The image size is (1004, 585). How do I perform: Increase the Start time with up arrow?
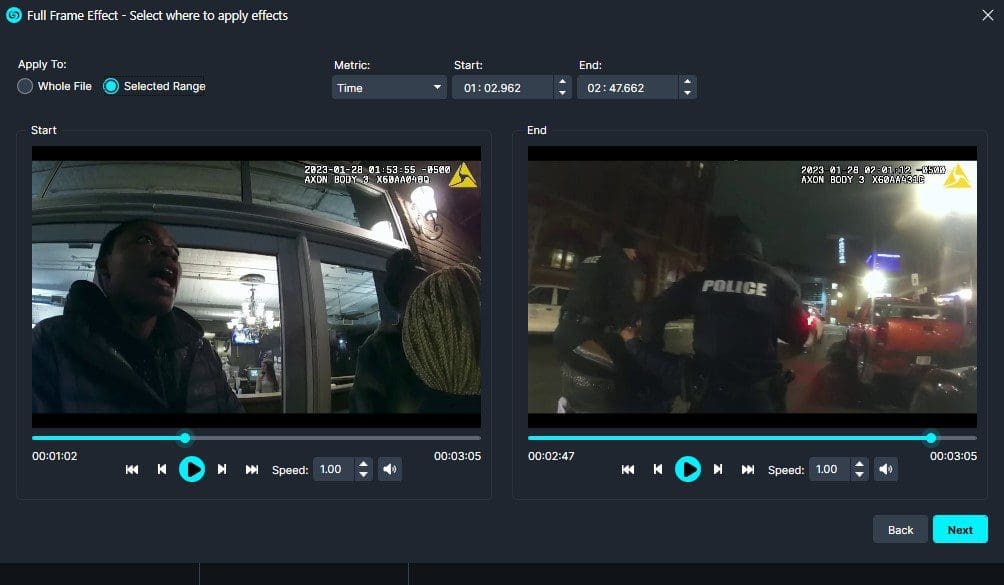[x=562, y=82]
